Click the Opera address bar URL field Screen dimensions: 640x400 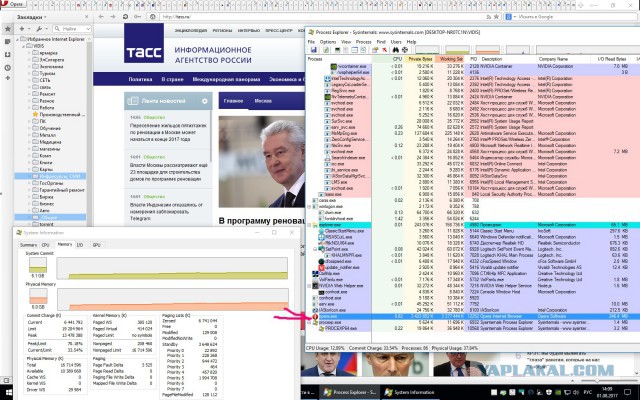pyautogui.click(x=322, y=17)
